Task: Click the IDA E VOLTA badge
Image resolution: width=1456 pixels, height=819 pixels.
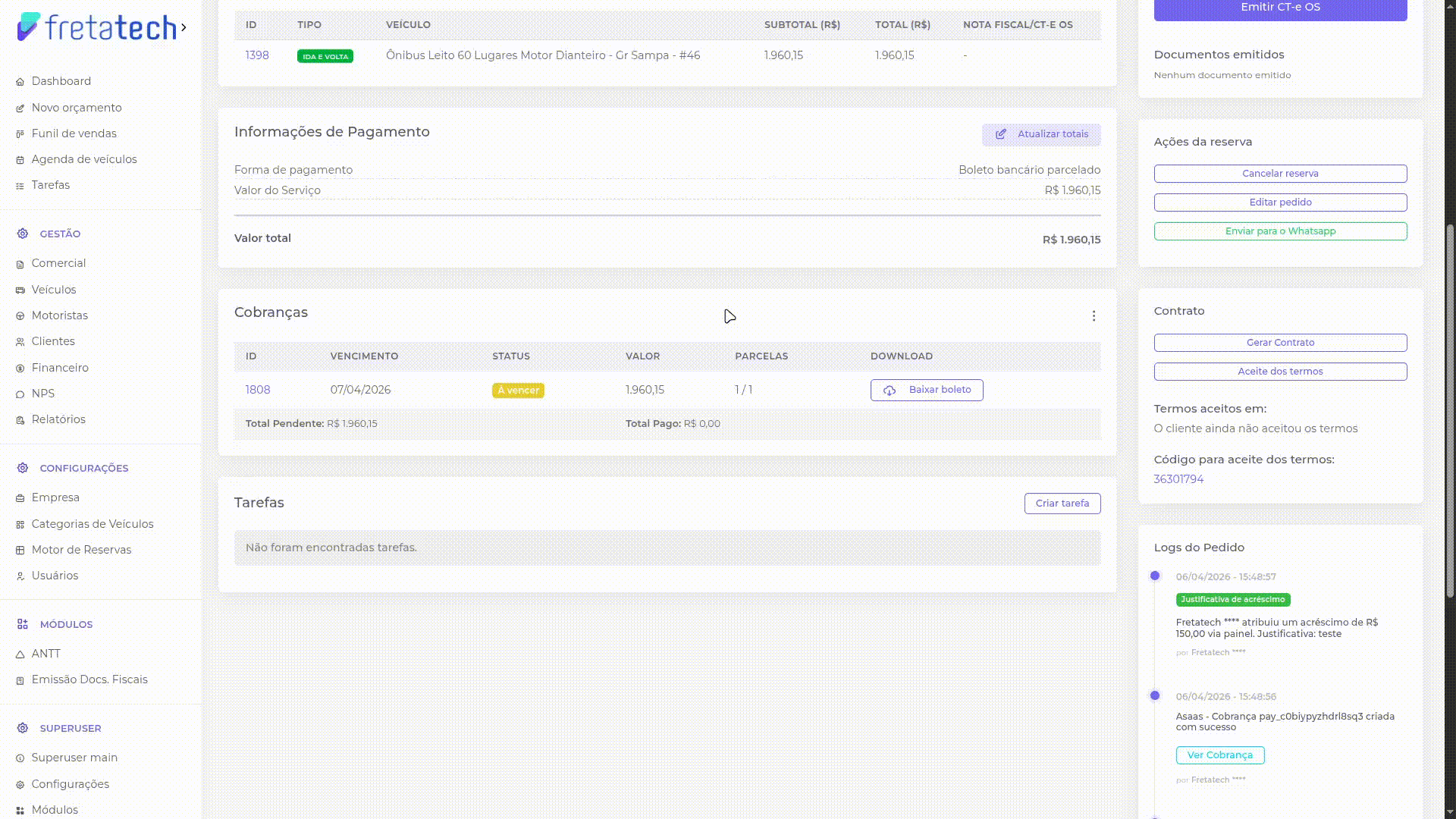Action: coord(325,56)
